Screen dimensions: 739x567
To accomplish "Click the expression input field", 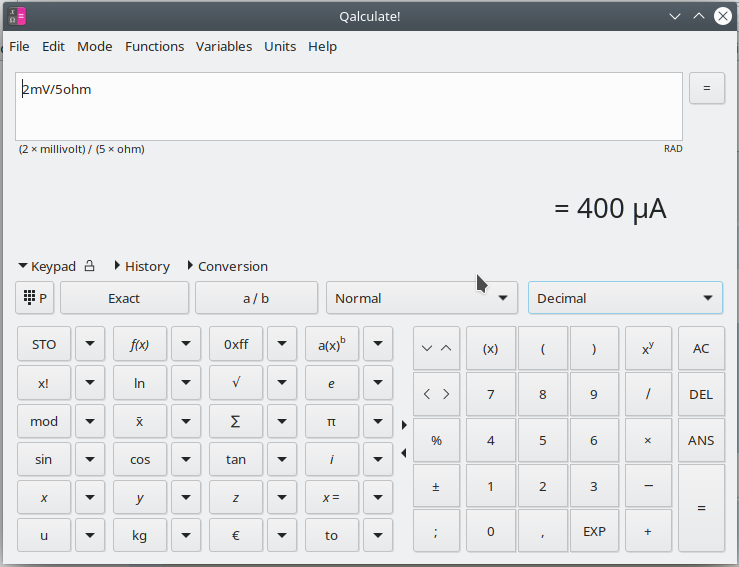I will [348, 106].
